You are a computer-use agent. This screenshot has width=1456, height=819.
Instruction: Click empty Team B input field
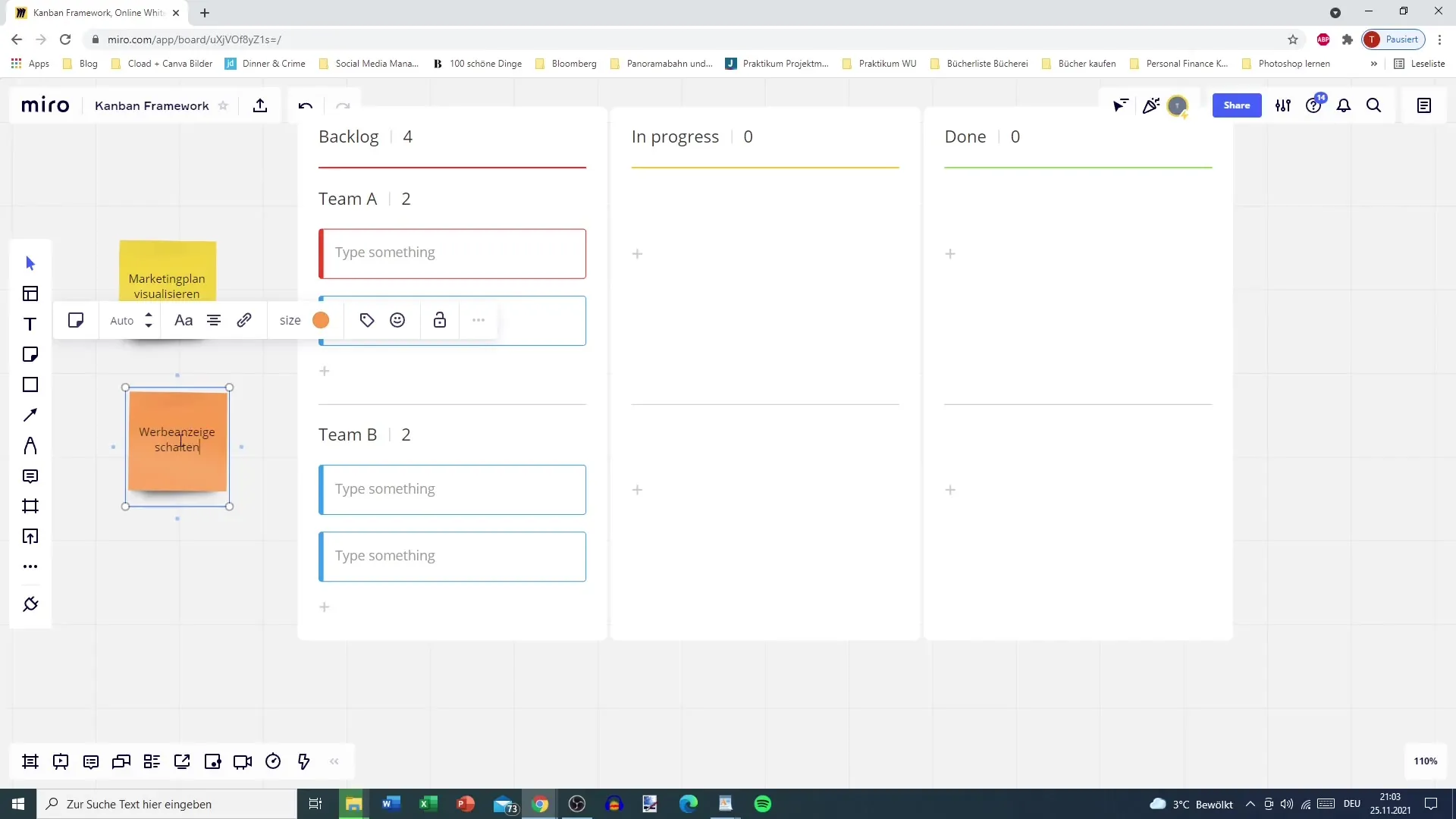click(x=453, y=490)
